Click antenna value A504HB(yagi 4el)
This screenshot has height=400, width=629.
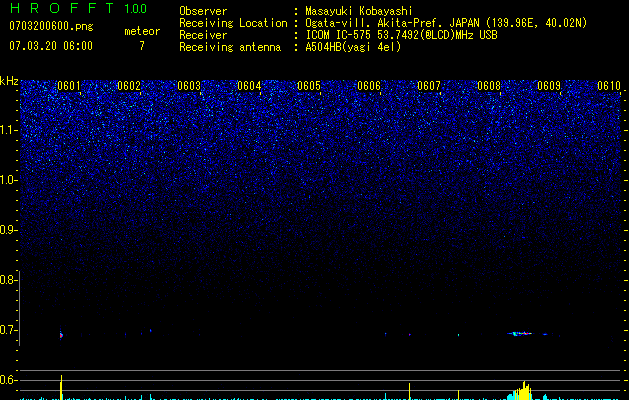click(x=353, y=47)
